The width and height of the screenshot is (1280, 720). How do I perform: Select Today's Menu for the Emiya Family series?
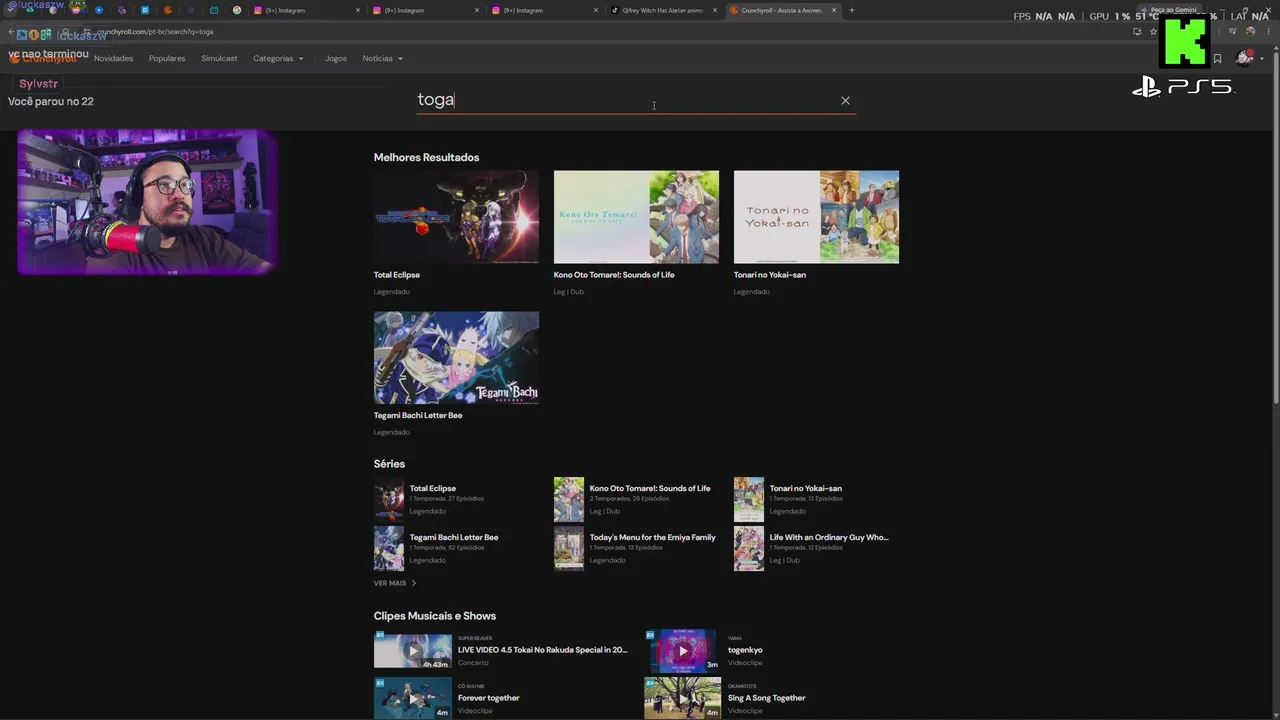click(x=652, y=538)
